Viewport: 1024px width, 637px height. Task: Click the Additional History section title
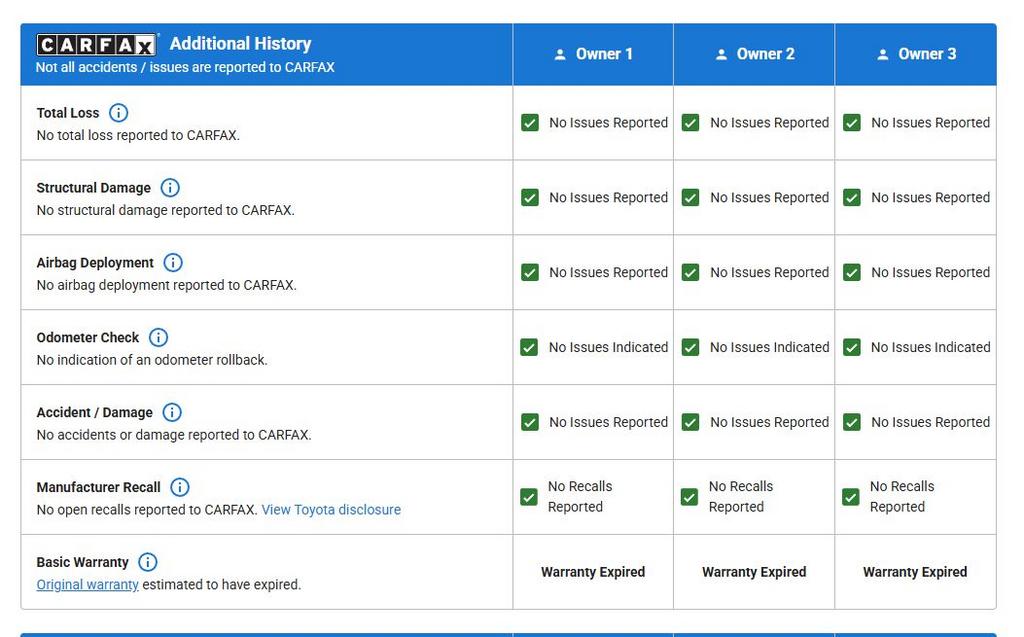click(240, 44)
